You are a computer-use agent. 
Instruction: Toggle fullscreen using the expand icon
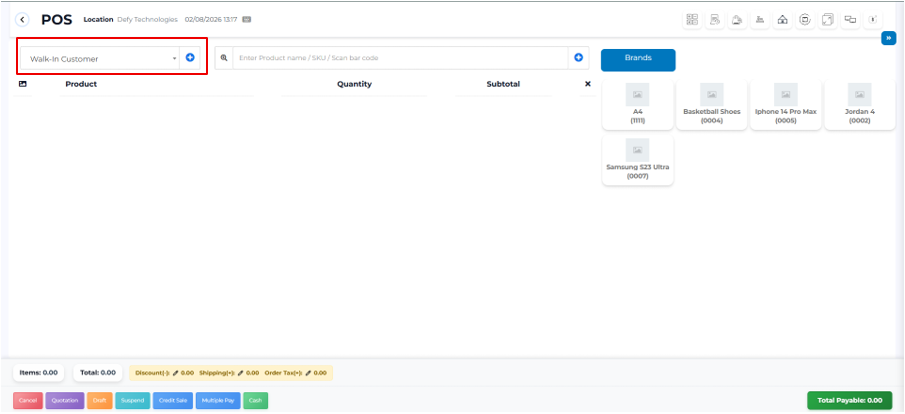point(827,19)
